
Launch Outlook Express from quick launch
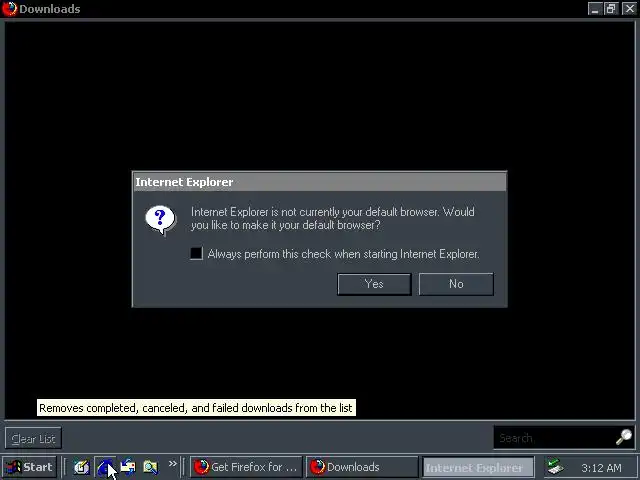128,467
